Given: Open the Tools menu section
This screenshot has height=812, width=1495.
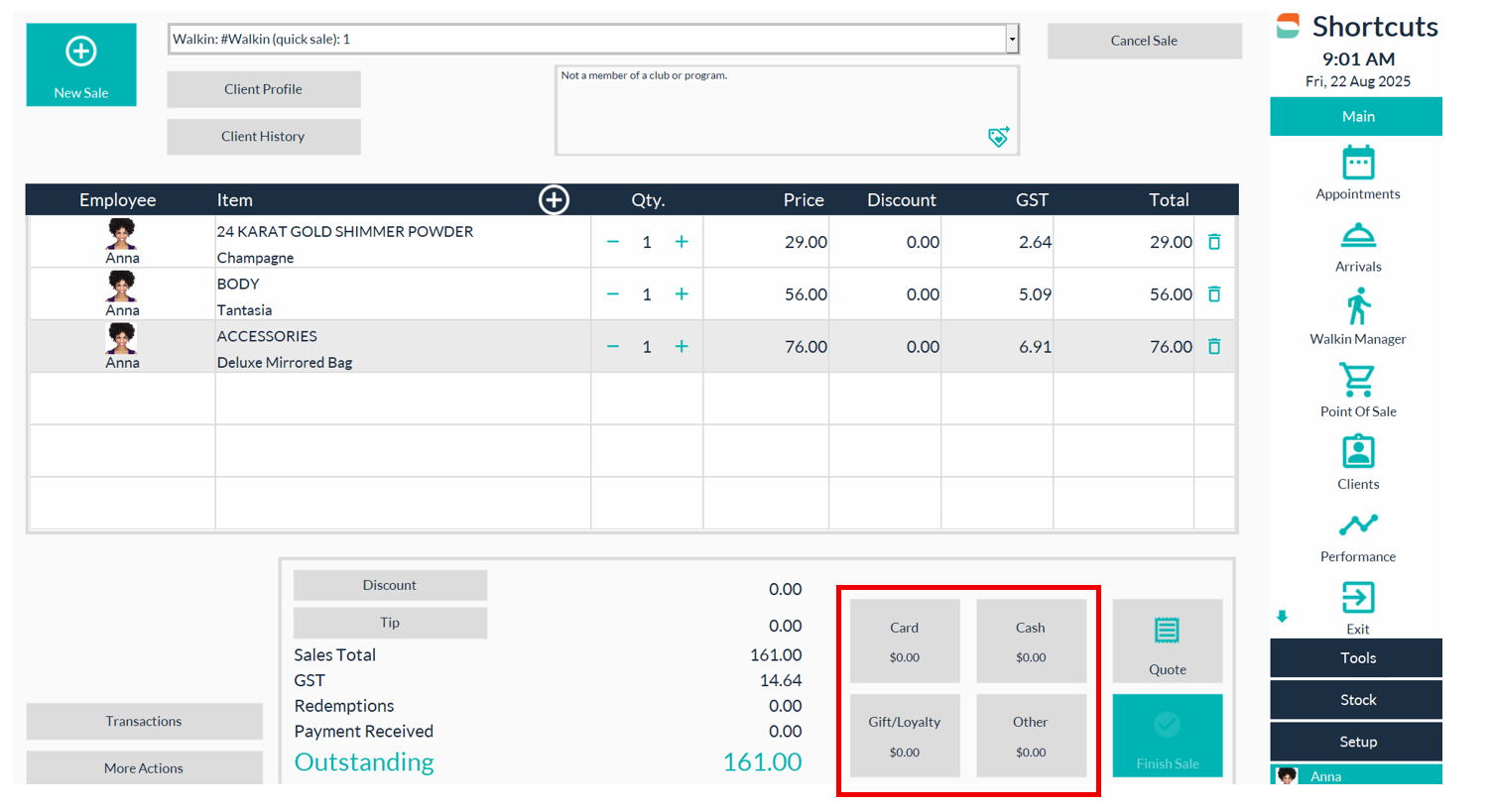Looking at the screenshot, I should pyautogui.click(x=1356, y=658).
